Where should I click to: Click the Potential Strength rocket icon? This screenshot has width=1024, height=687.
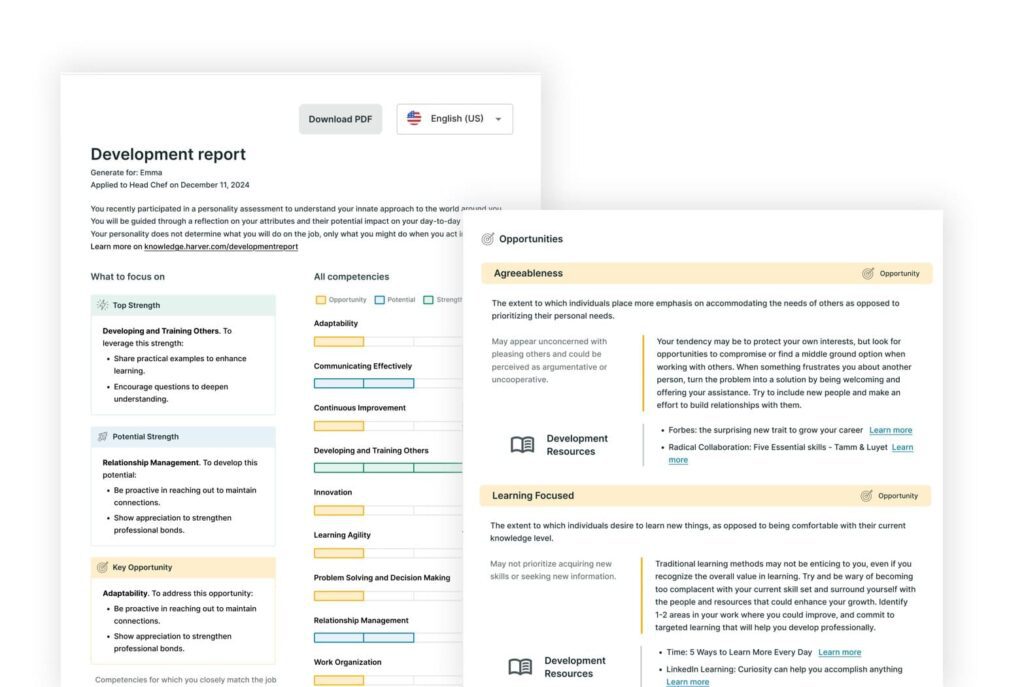tap(102, 436)
